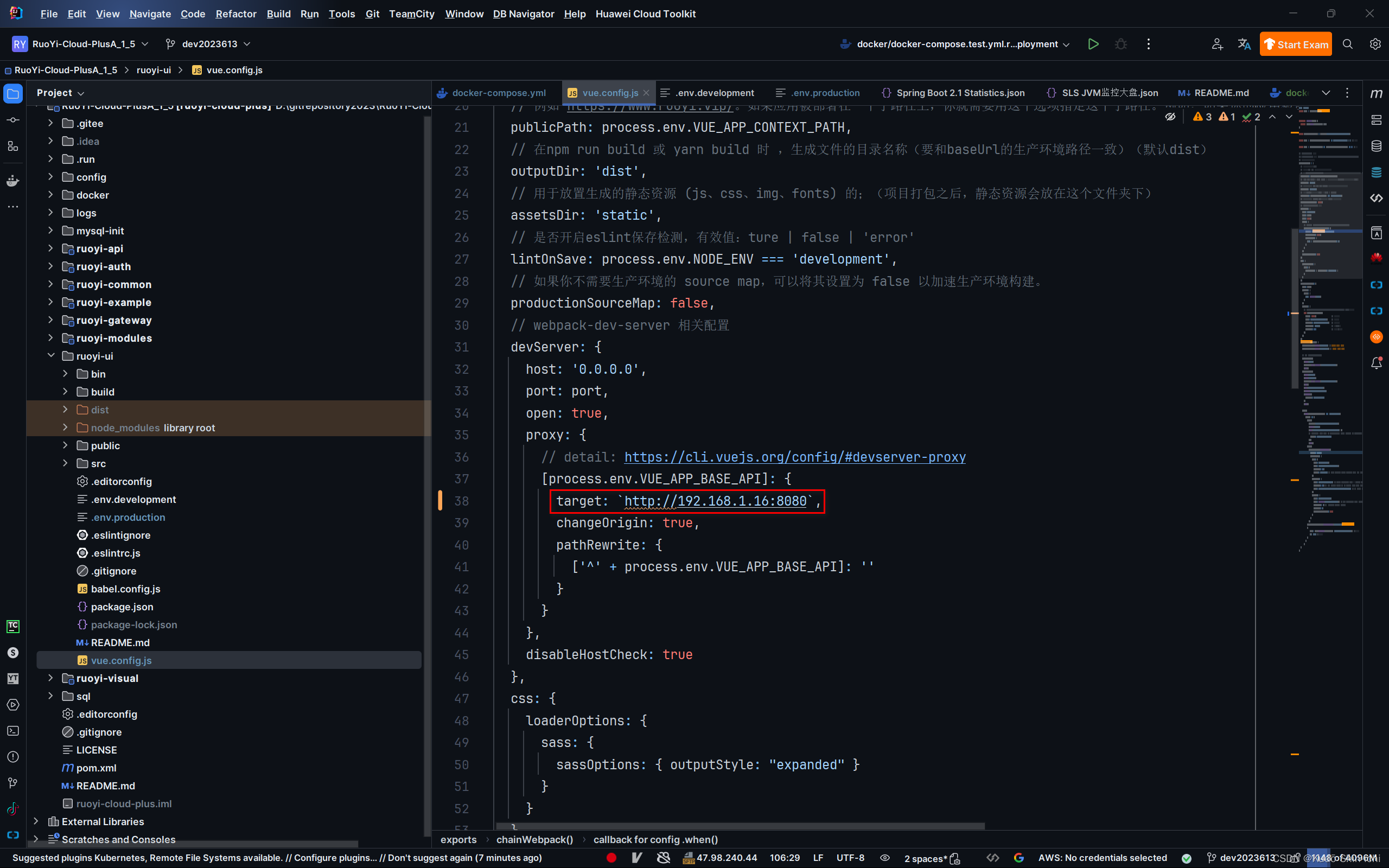
Task: Open the Problems tool window
Action: 12,757
